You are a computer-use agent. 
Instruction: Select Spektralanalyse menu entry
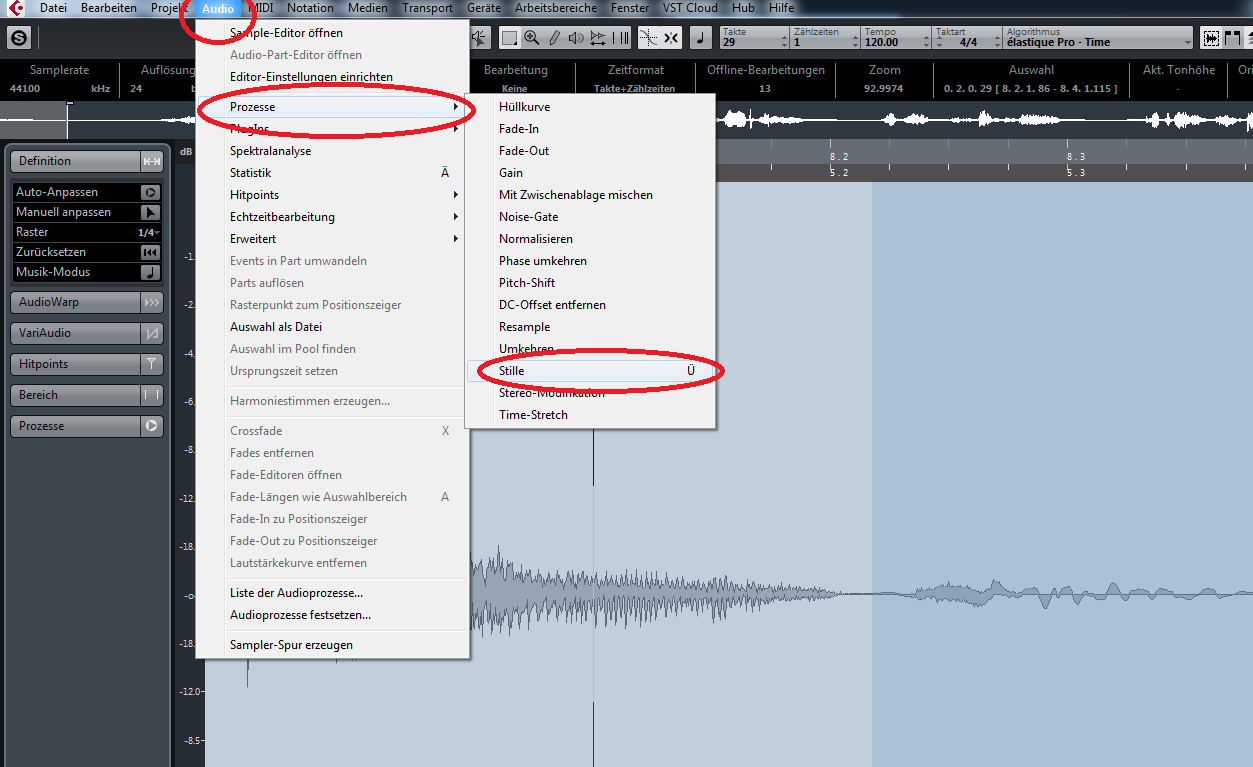coord(333,151)
